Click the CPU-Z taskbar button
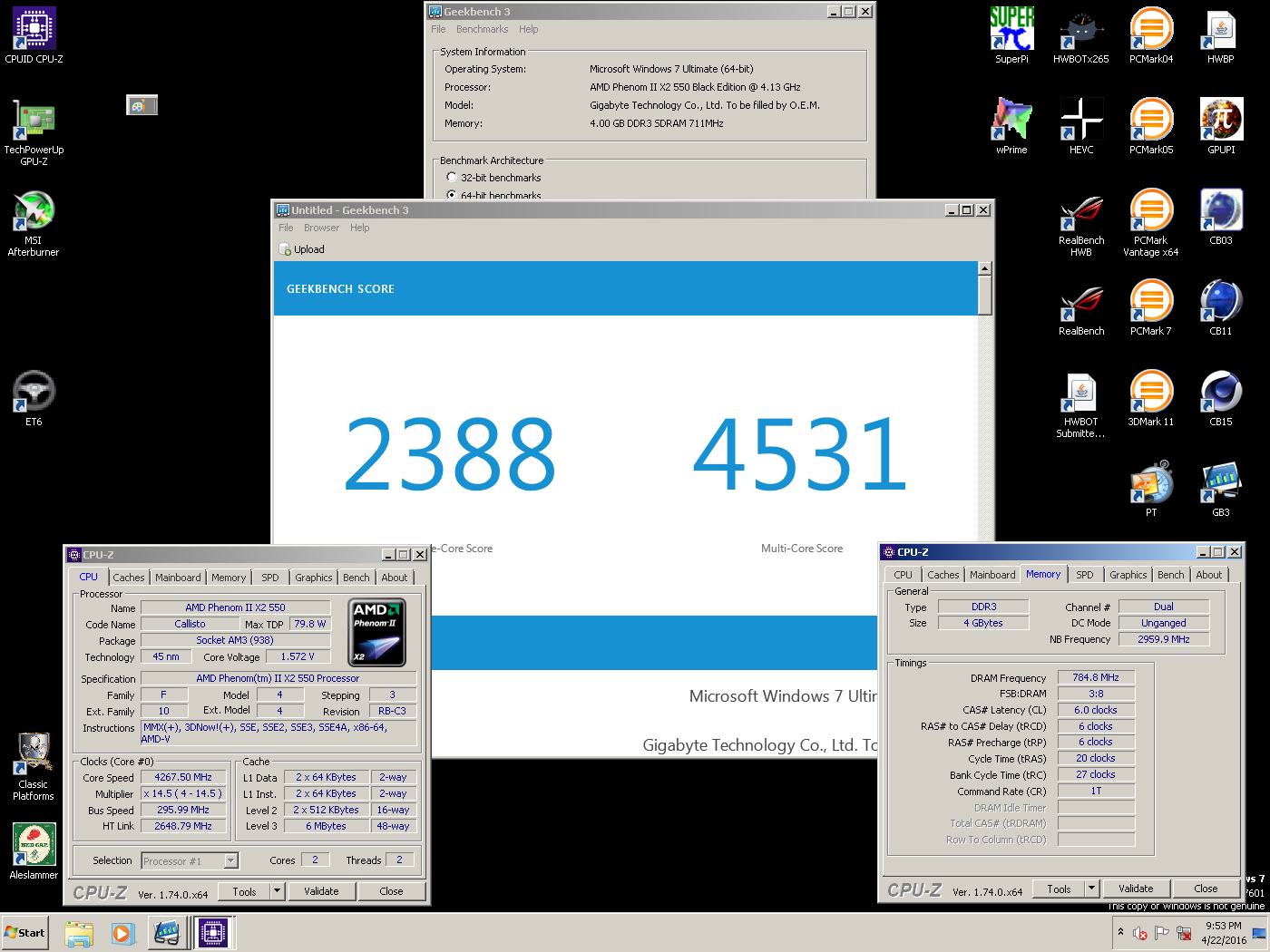This screenshot has width=1270, height=952. coord(213,933)
